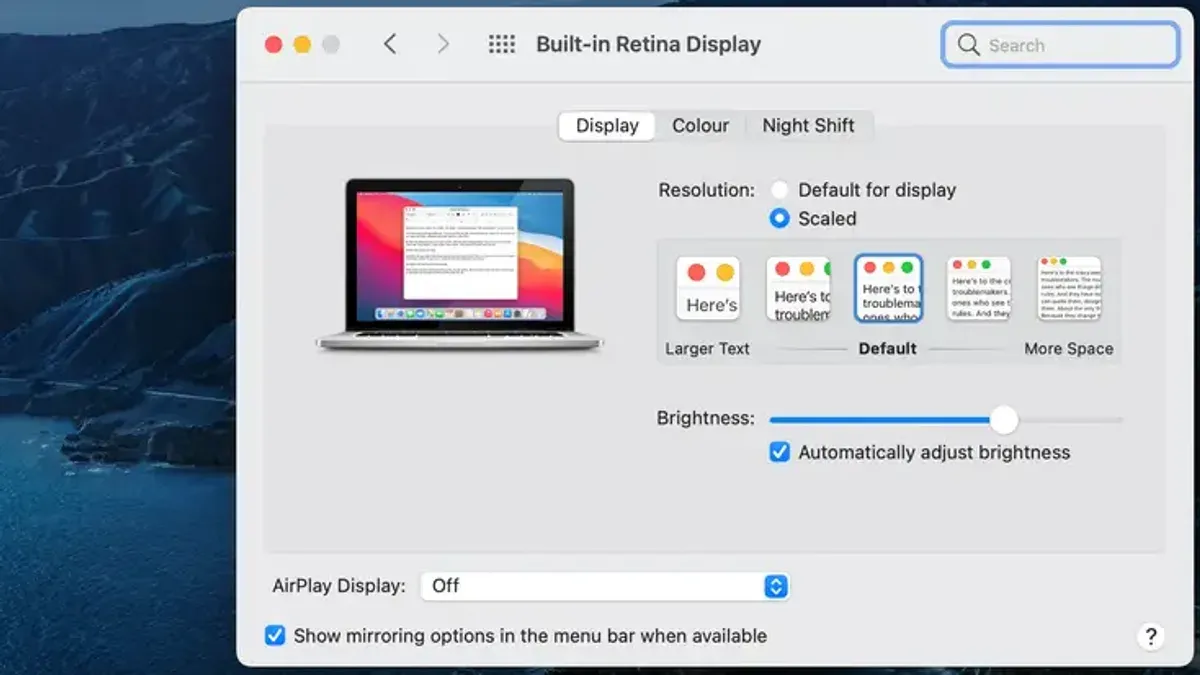Click the unfilled end of the Brightness track
Viewport: 1200px width, 675px height.
pyautogui.click(x=1070, y=420)
